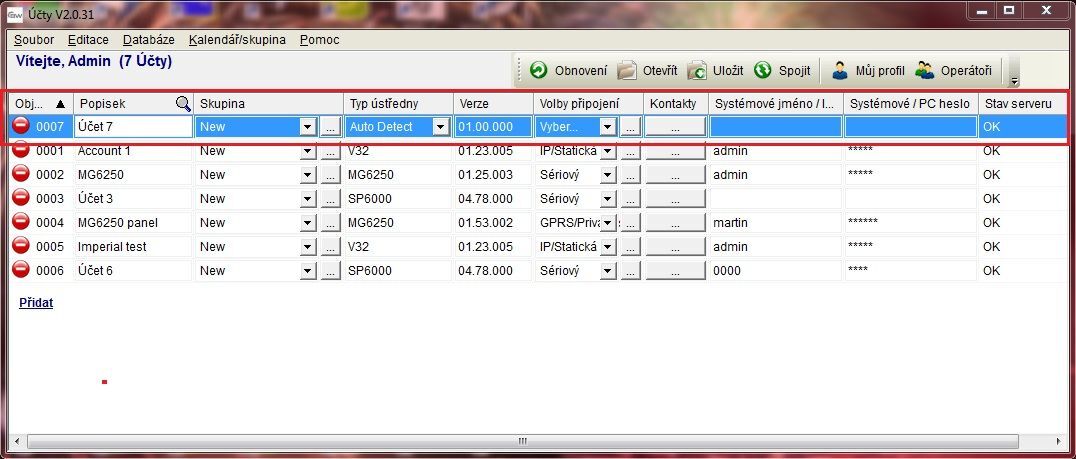Click red status icon for account 0004
Image resolution: width=1076 pixels, height=459 pixels.
[21, 222]
